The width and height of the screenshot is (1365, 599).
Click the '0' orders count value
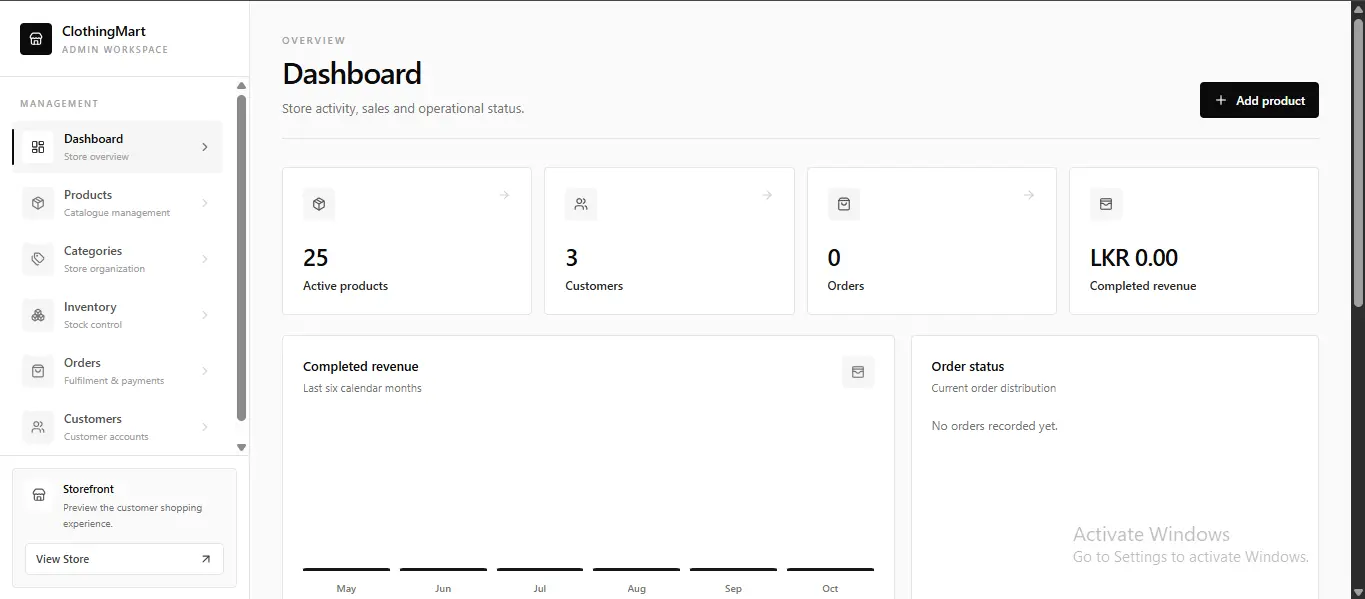[x=834, y=258]
